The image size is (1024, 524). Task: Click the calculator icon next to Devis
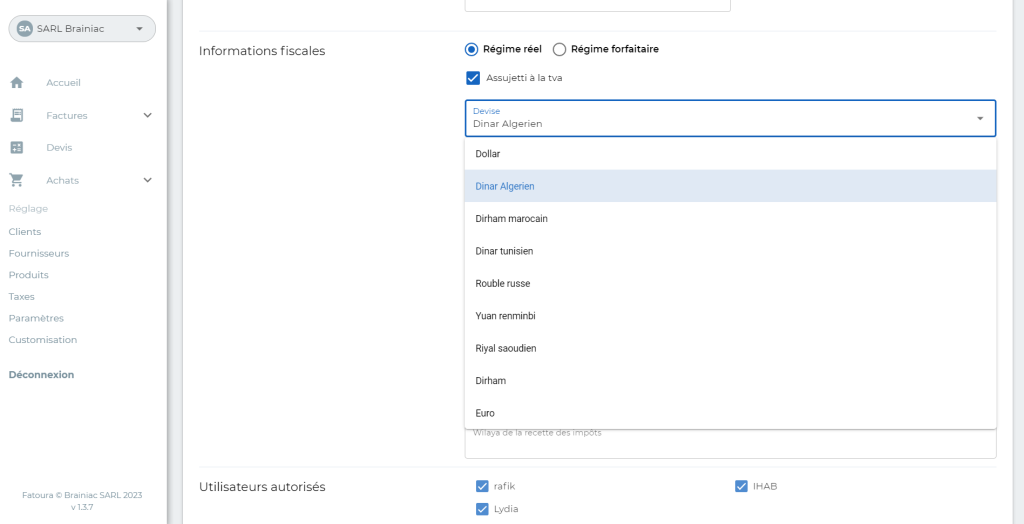pos(17,148)
